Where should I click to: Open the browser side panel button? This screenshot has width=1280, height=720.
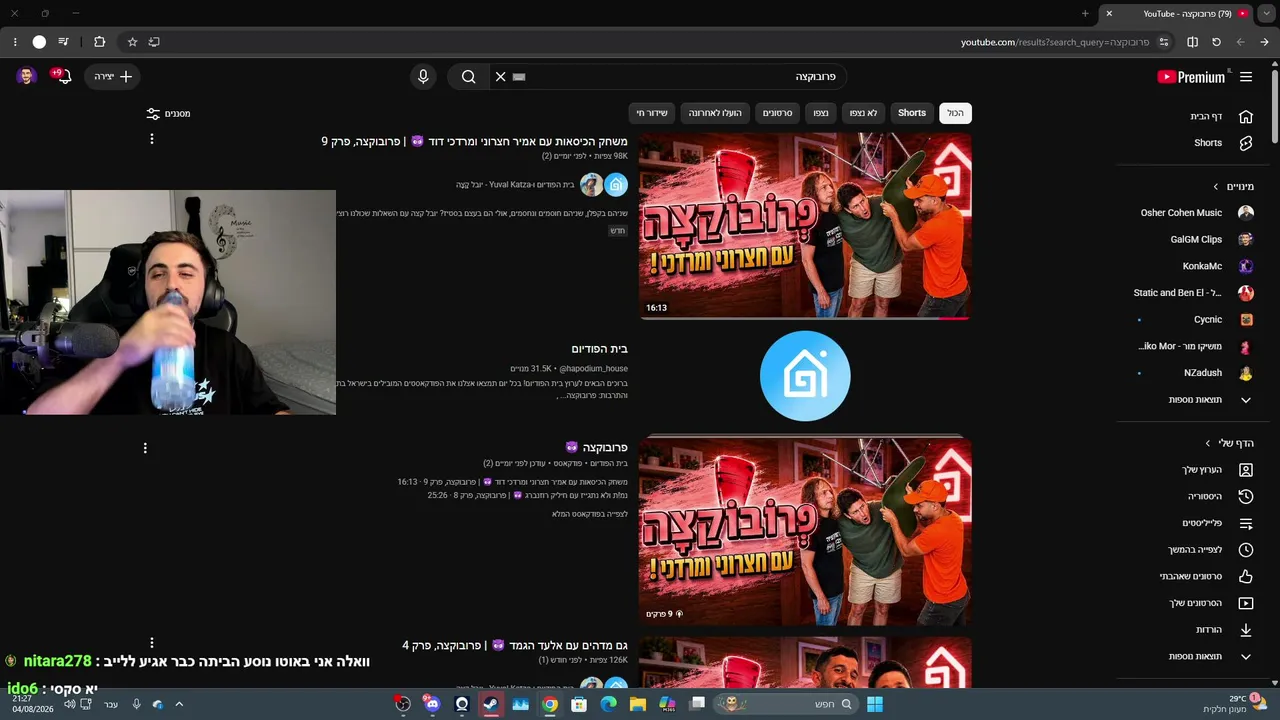[x=1192, y=42]
